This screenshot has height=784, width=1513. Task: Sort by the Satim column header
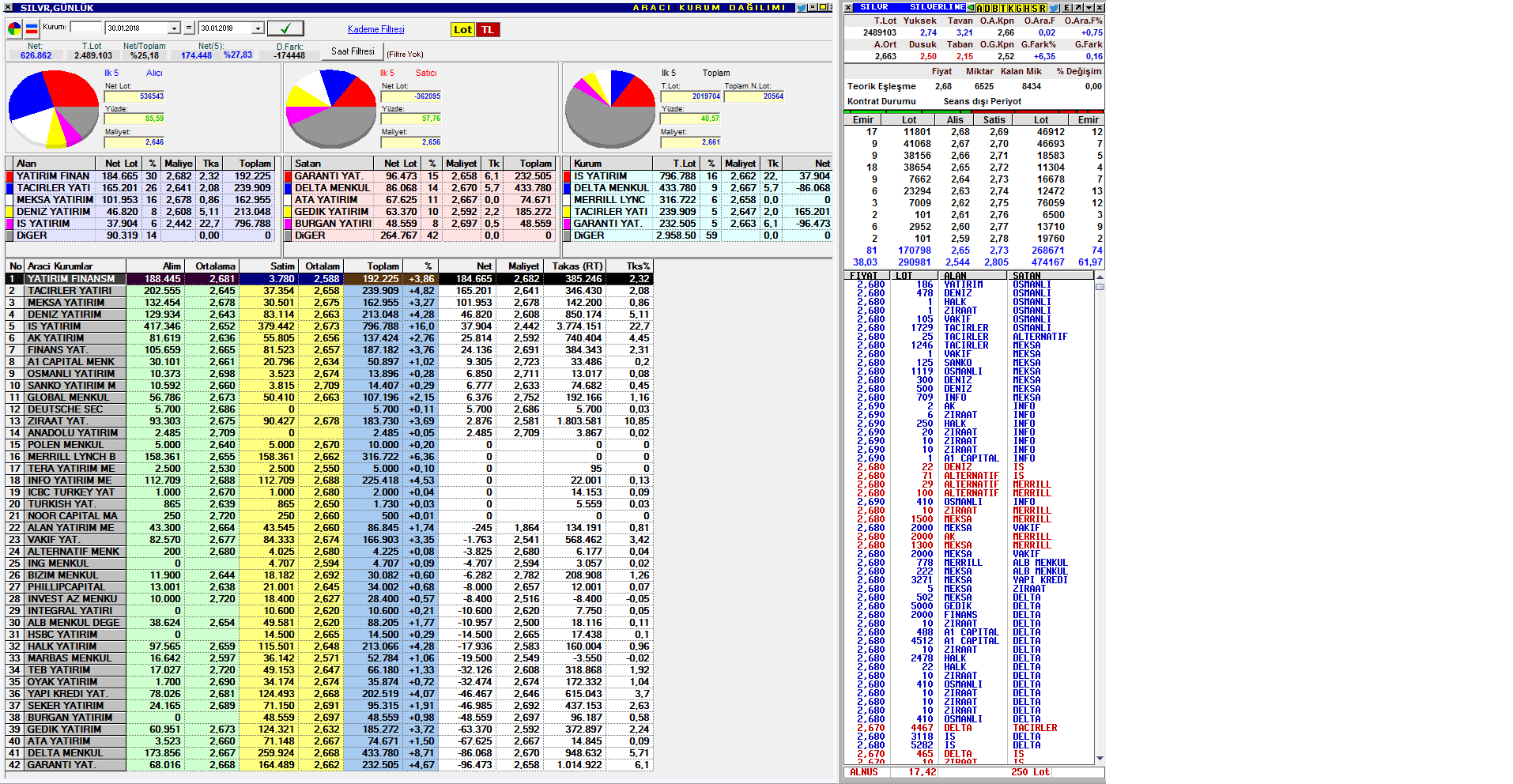(267, 266)
